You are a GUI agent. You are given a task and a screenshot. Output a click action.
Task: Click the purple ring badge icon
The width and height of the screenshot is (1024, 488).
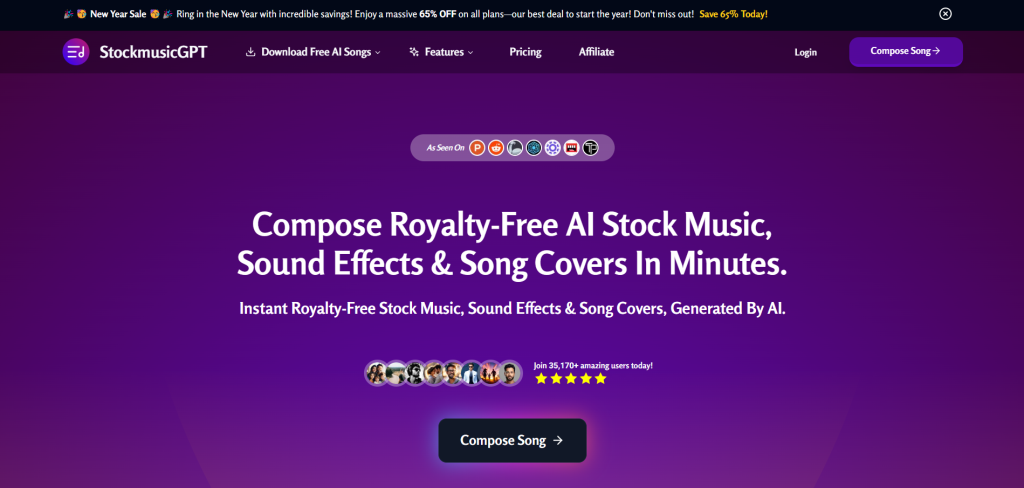pos(553,148)
